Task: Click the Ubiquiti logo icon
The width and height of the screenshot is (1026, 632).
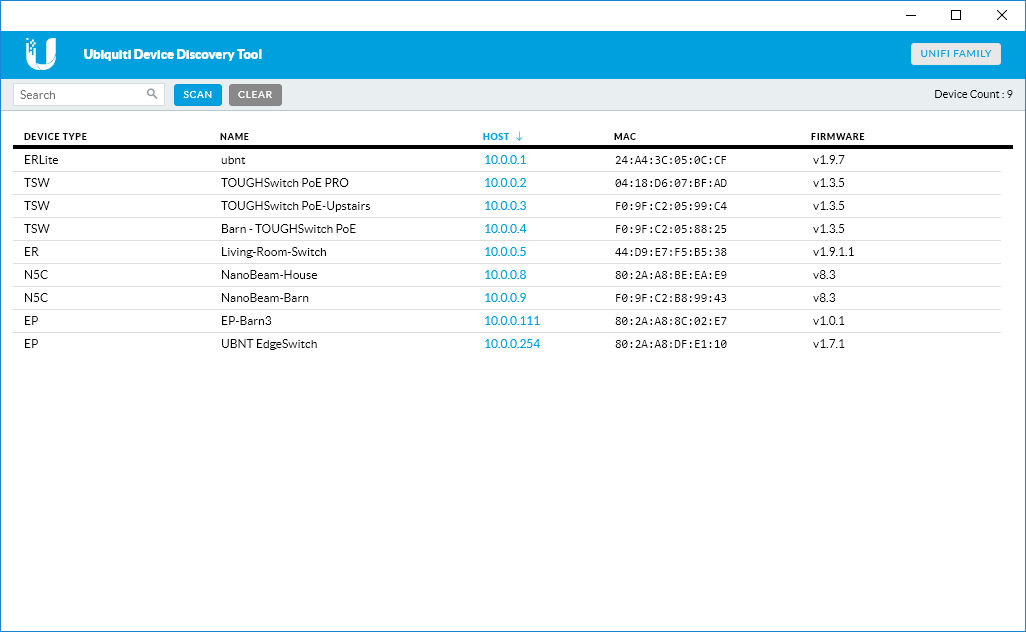Action: 41,54
